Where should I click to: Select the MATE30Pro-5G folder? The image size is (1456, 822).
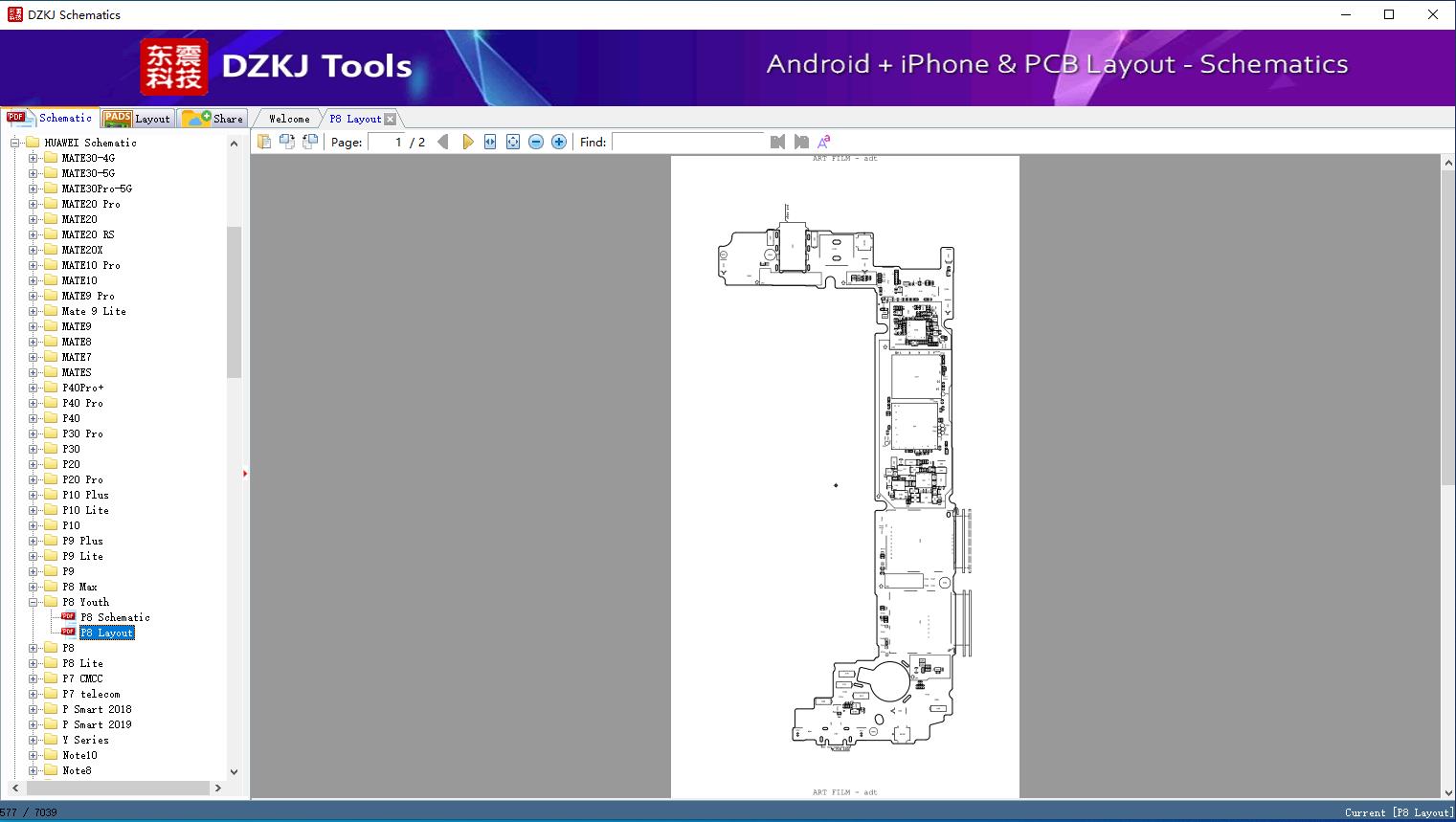tap(97, 189)
